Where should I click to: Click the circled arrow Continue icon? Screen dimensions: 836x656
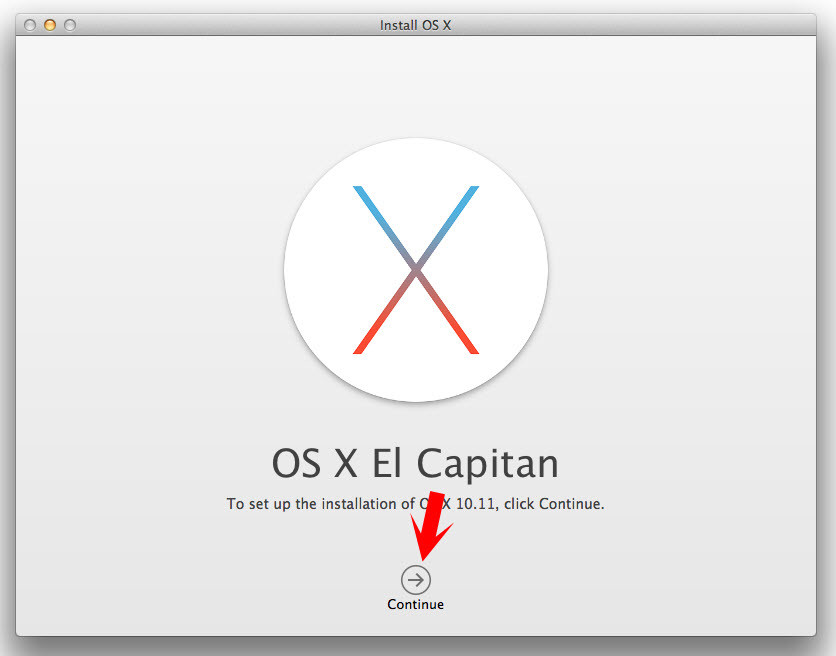(416, 579)
